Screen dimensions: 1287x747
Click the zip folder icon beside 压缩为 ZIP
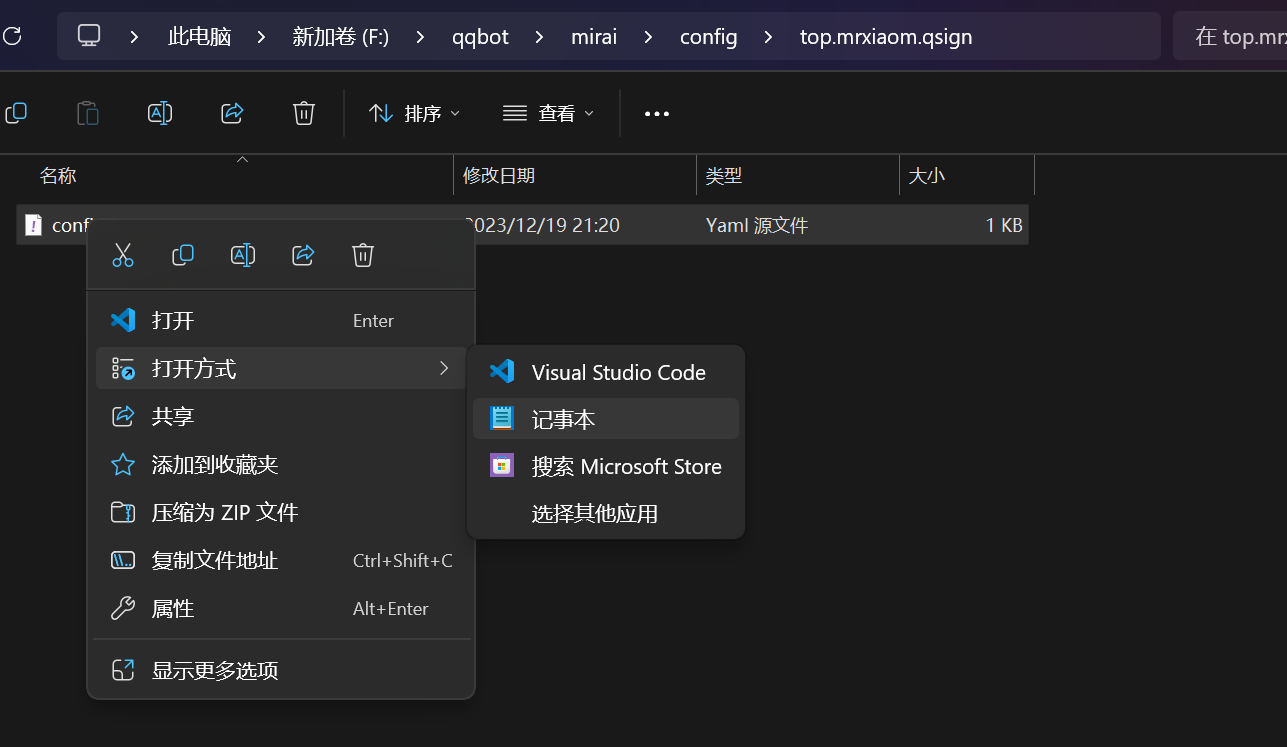123,512
